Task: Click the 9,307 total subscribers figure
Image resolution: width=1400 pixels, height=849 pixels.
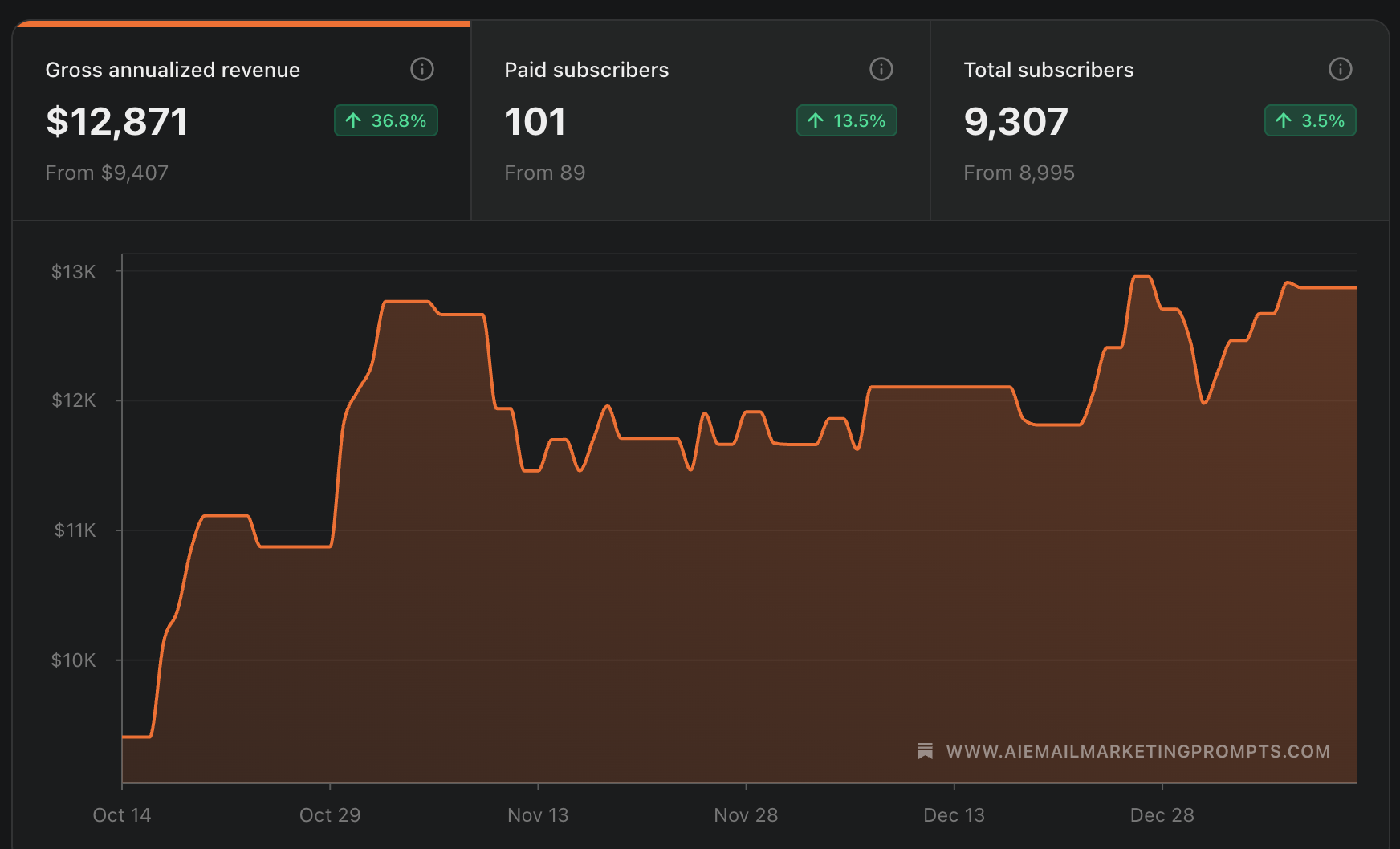Action: coord(1015,122)
